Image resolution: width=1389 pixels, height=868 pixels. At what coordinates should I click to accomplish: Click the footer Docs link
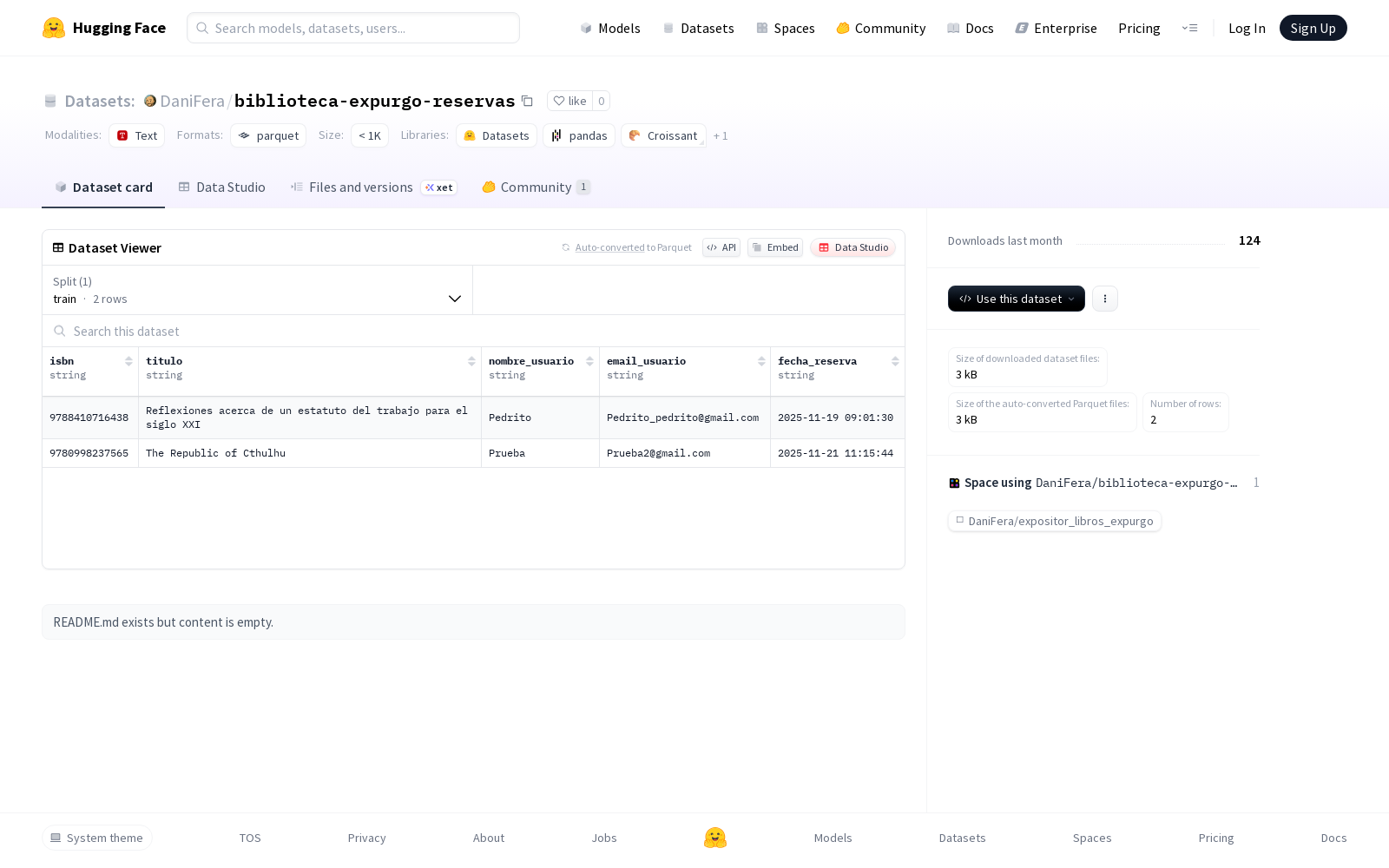pyautogui.click(x=1334, y=838)
